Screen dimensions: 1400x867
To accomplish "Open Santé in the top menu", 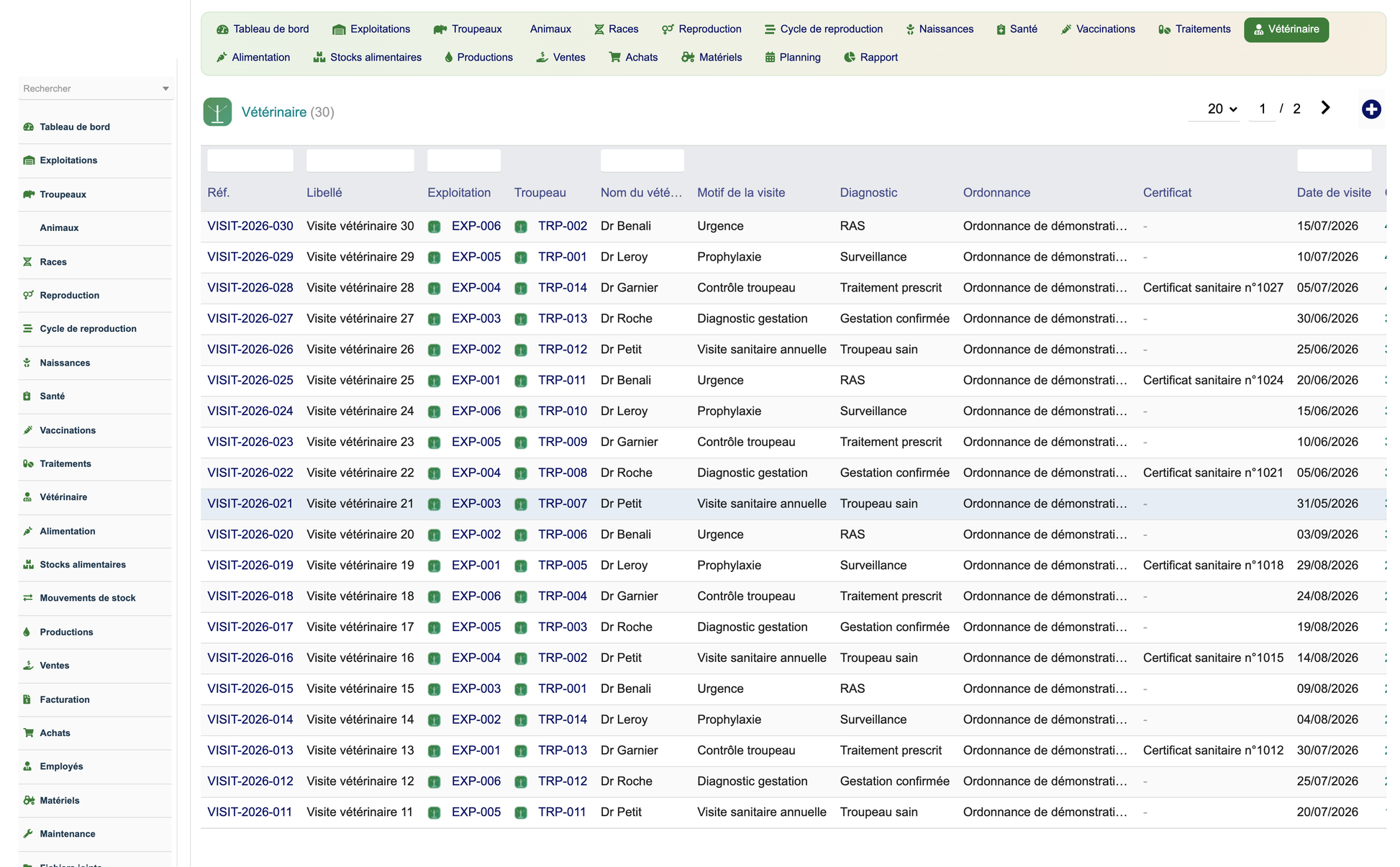I will click(x=1017, y=29).
